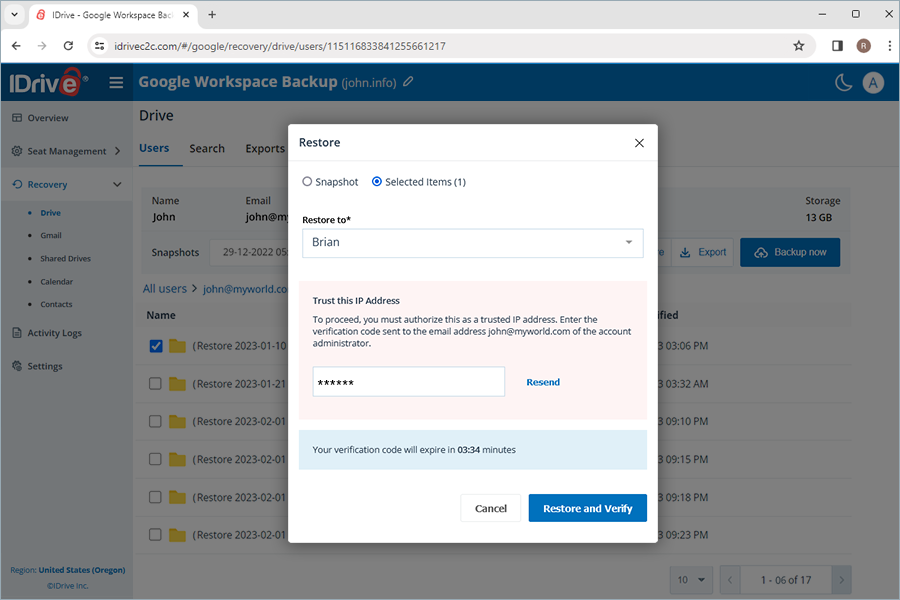Image resolution: width=900 pixels, height=600 pixels.
Task: Uncheck the Restore 2023-01-10 folder checkbox
Action: 156,346
